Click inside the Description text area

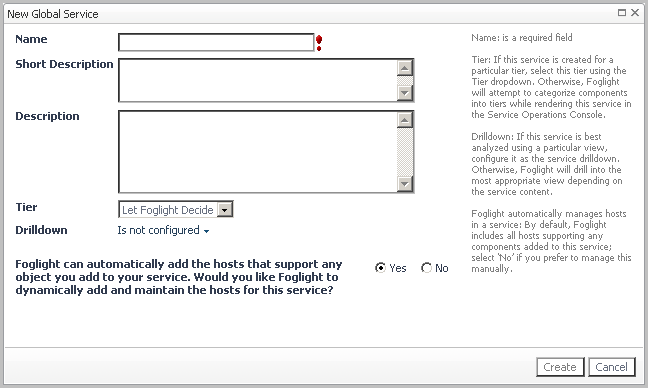(257, 152)
